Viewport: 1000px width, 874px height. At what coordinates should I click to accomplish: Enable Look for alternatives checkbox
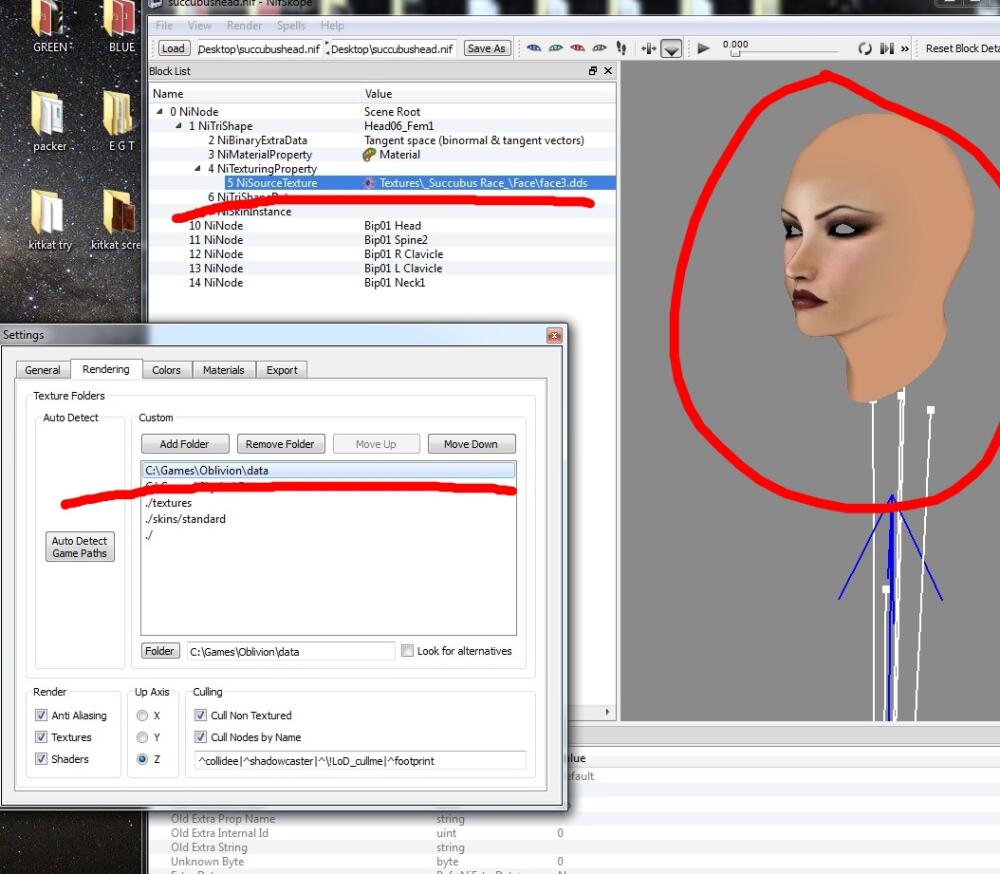pyautogui.click(x=407, y=651)
